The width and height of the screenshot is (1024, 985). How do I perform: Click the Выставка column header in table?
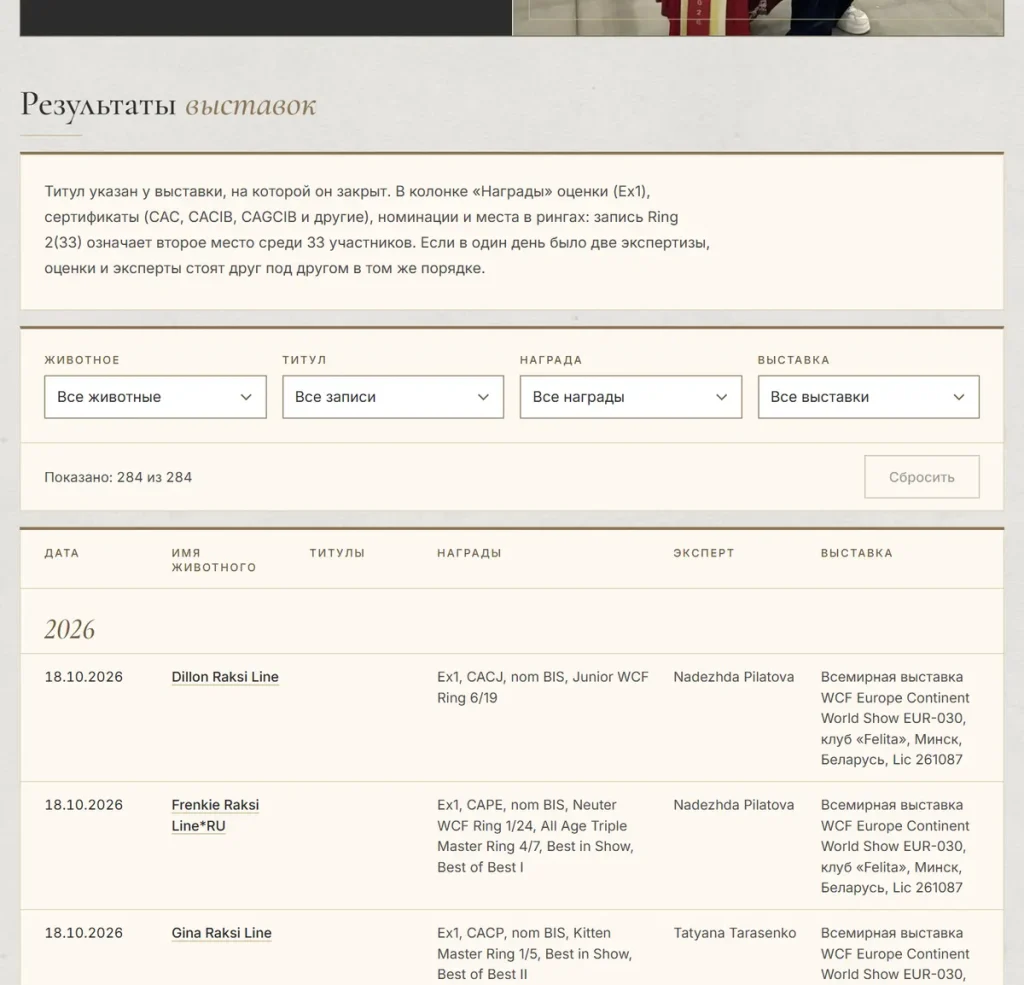[856, 553]
